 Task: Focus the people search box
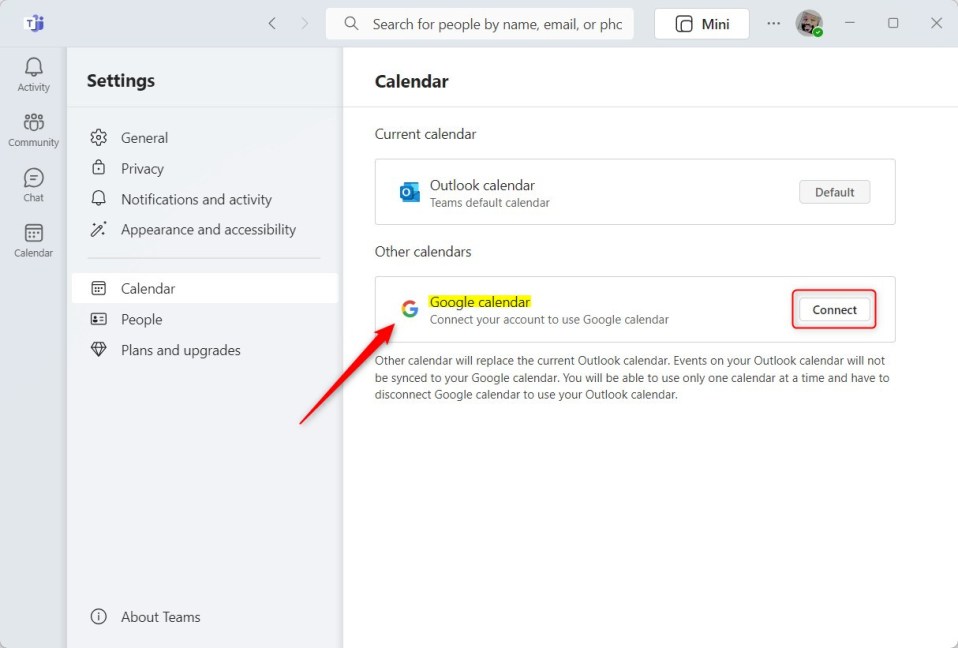click(x=480, y=24)
